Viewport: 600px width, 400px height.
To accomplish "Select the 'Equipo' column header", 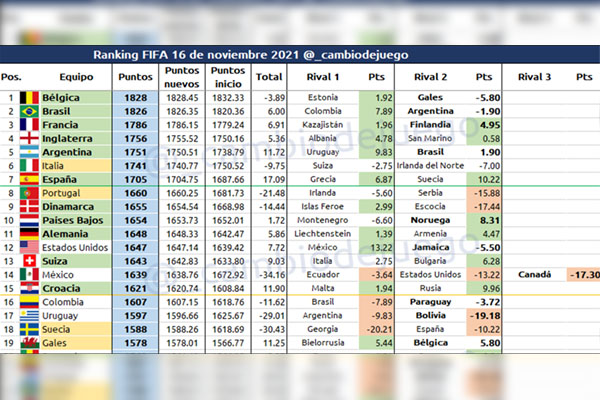I will tap(76, 77).
